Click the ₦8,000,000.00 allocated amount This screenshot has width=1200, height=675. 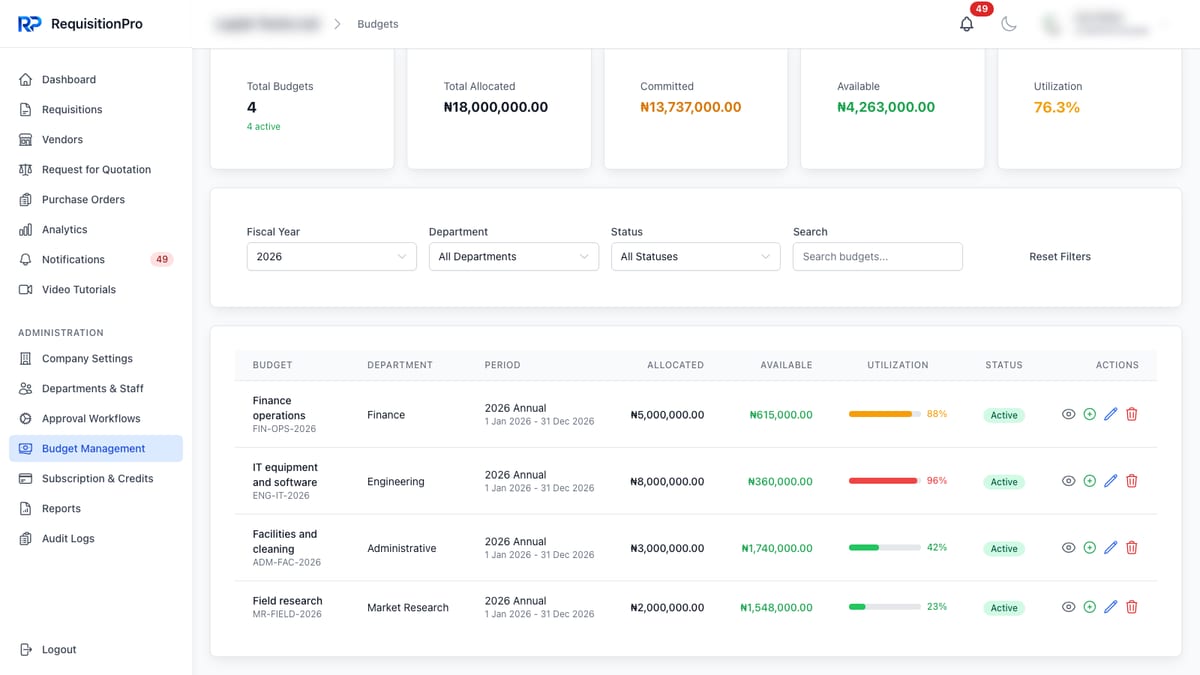667,482
